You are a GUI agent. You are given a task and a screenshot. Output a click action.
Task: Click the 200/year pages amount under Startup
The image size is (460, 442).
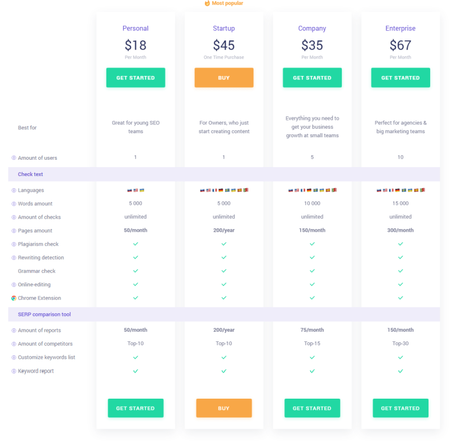(x=224, y=230)
